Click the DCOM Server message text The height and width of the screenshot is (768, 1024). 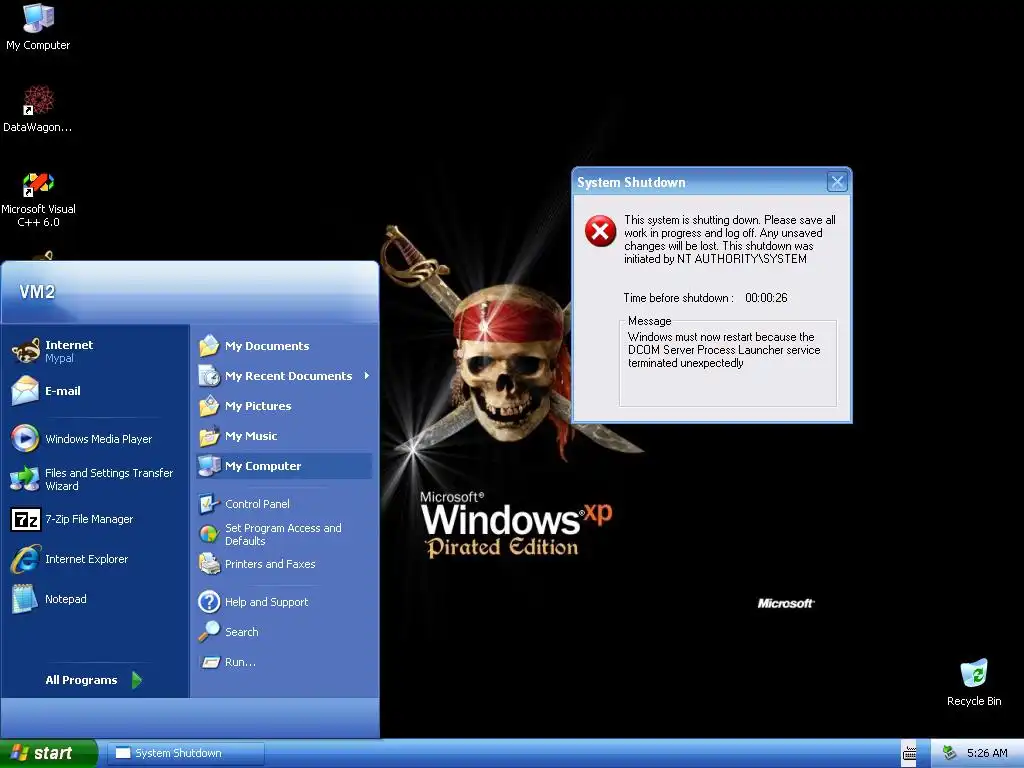coord(724,350)
